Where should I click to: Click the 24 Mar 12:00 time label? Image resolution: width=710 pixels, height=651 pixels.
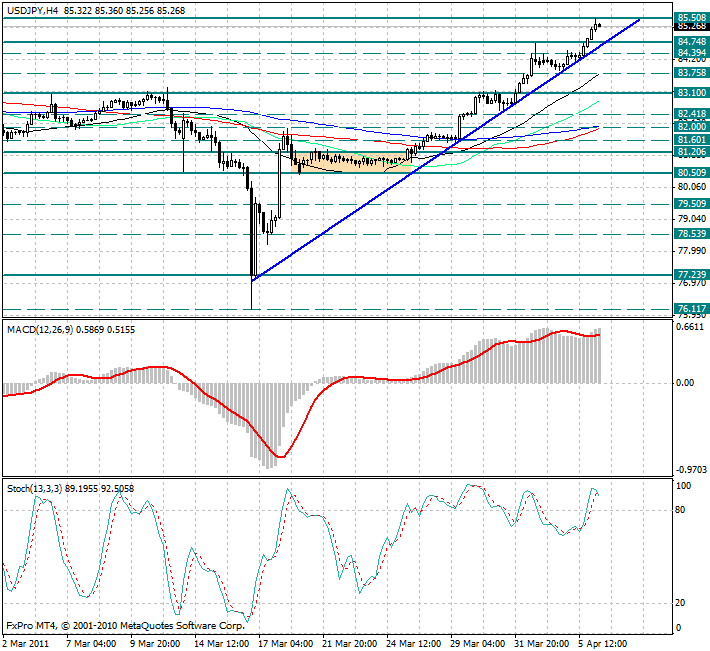pos(413,644)
